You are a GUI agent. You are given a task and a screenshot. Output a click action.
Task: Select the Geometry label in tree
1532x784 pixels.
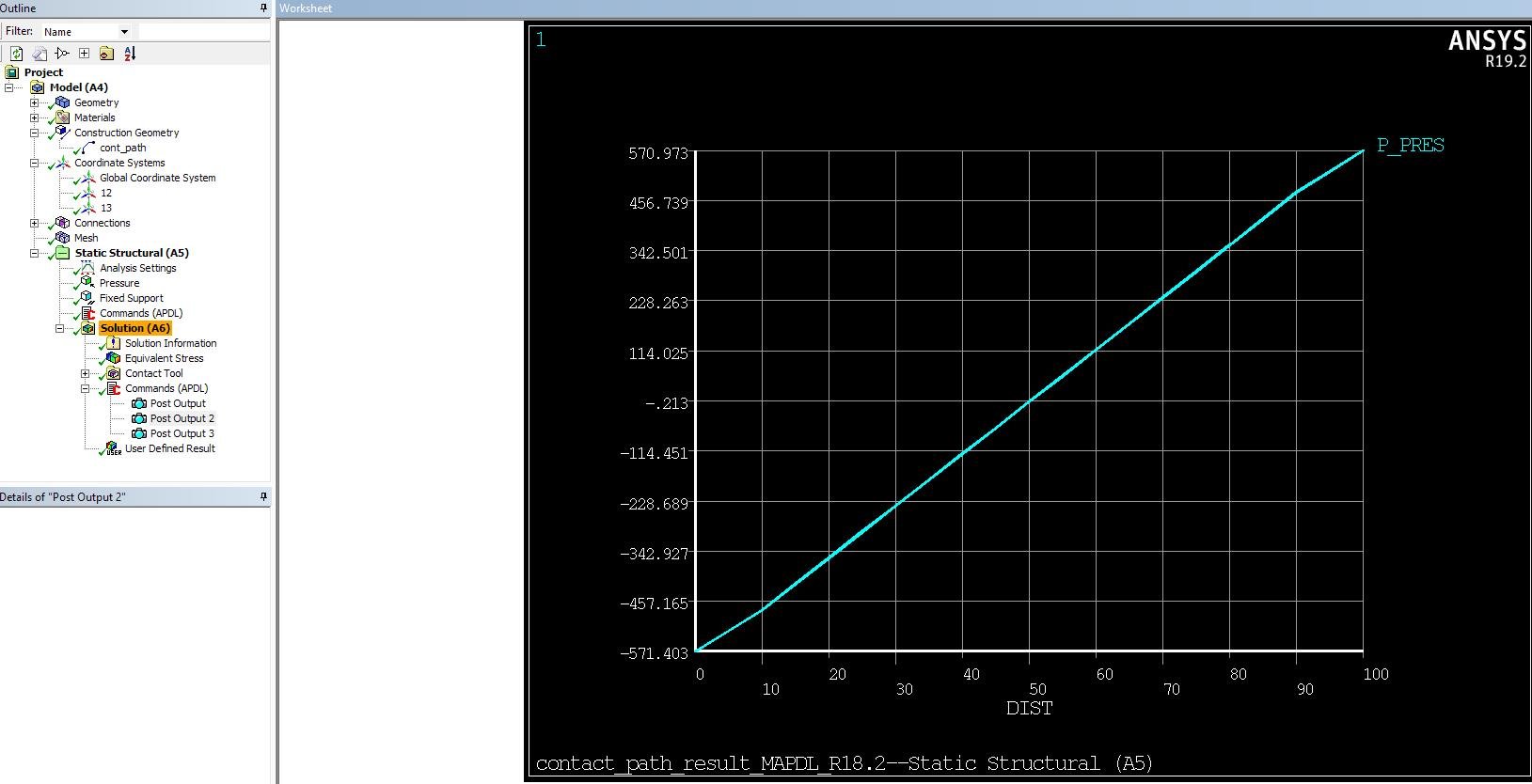click(97, 102)
